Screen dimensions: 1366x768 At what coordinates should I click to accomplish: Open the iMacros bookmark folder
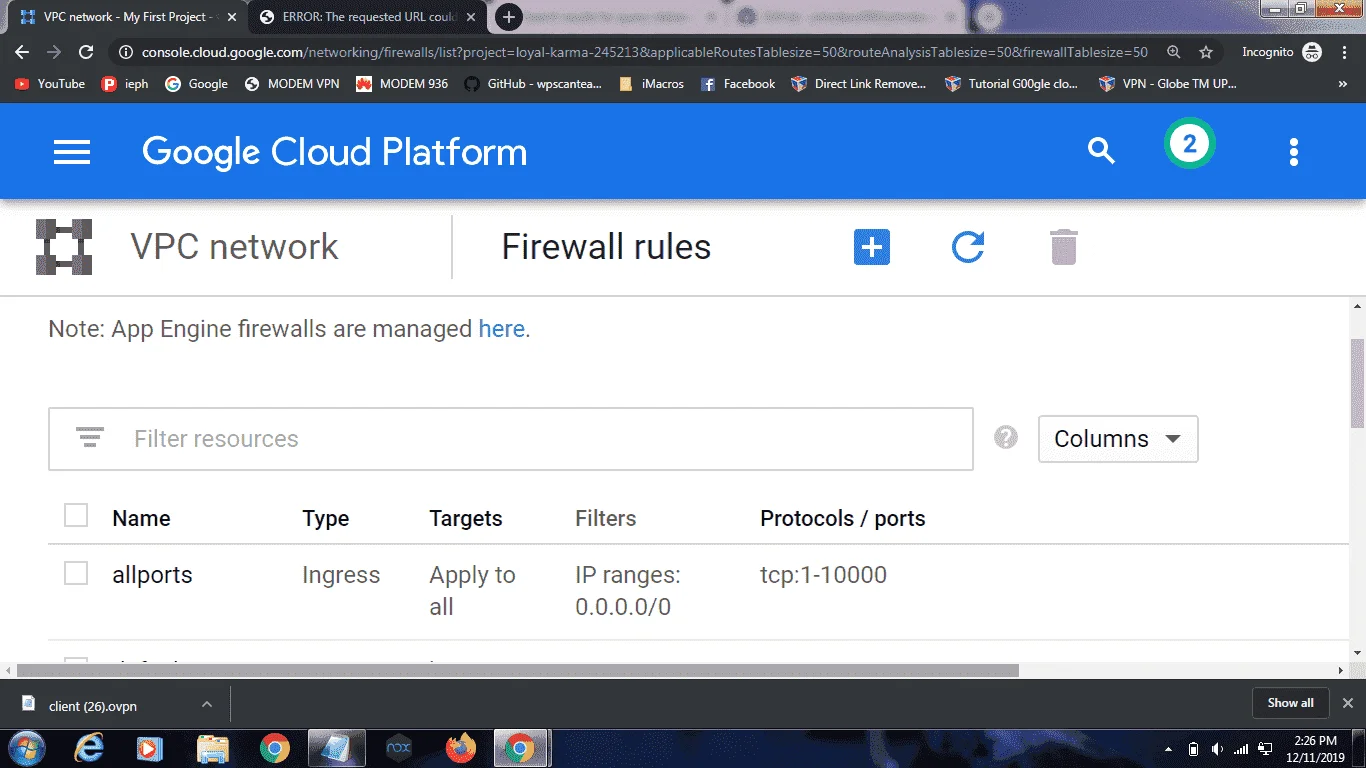(652, 84)
